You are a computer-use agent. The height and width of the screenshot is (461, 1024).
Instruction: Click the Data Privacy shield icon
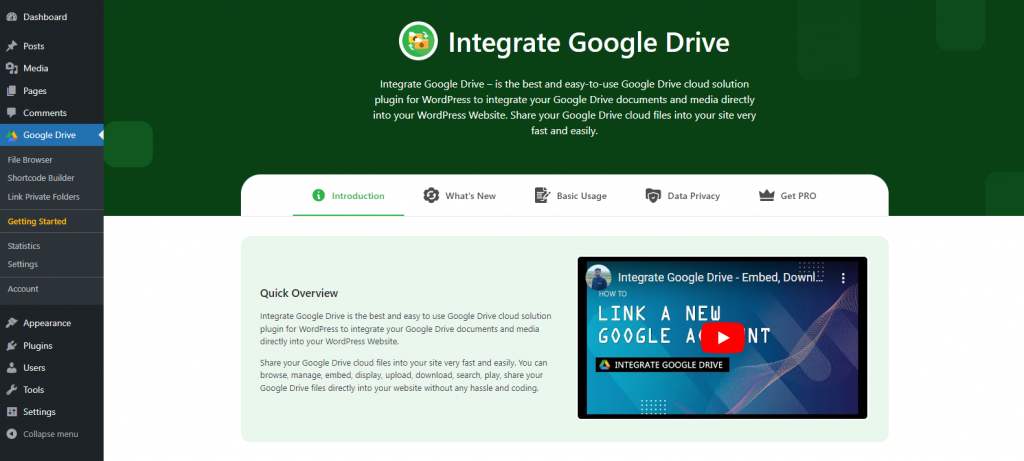(x=653, y=195)
